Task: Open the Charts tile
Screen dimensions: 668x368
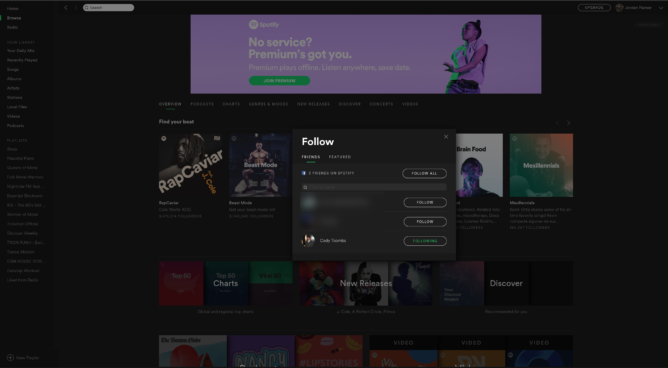Action: point(226,283)
